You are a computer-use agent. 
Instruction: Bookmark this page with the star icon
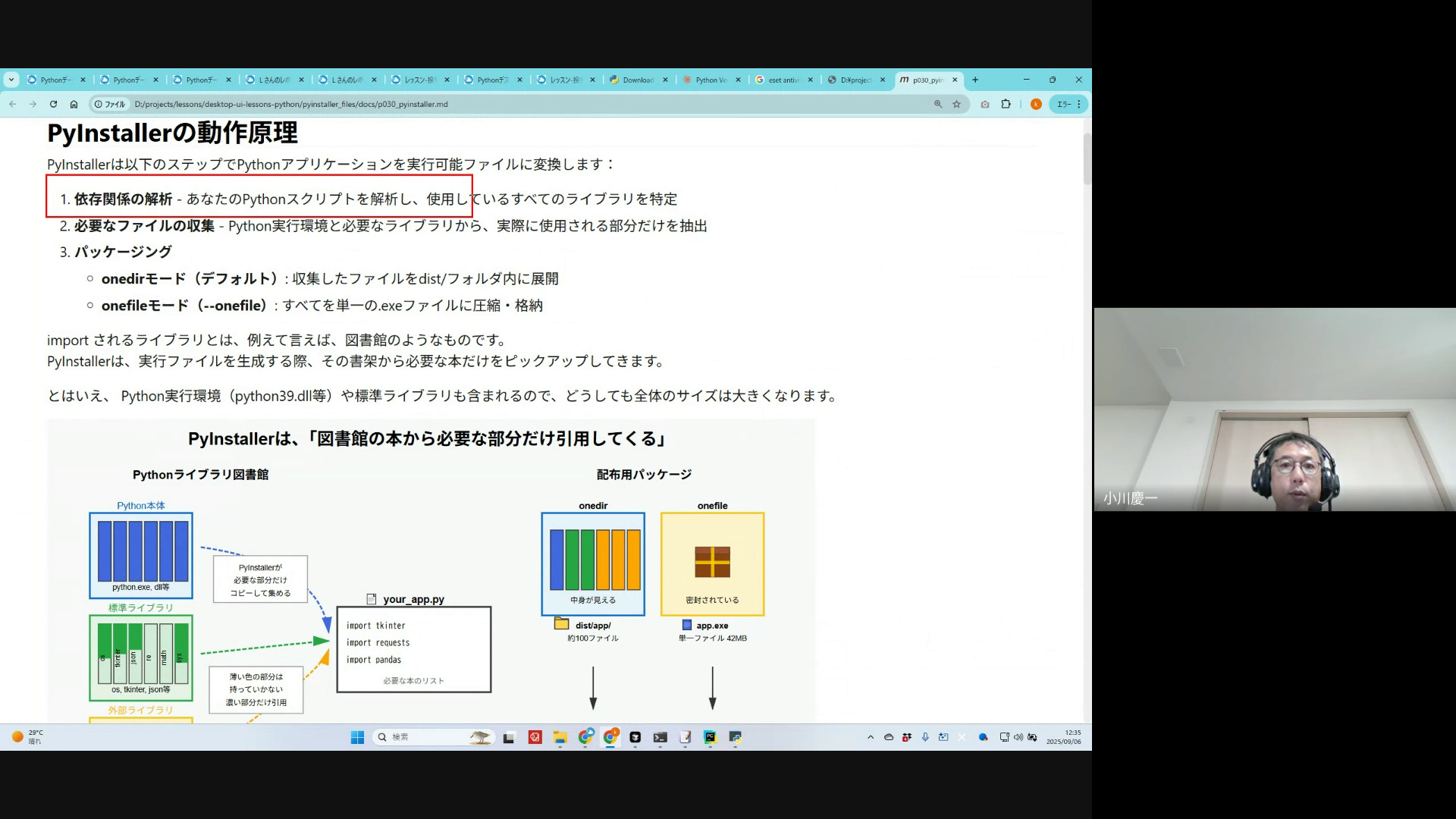(x=957, y=104)
